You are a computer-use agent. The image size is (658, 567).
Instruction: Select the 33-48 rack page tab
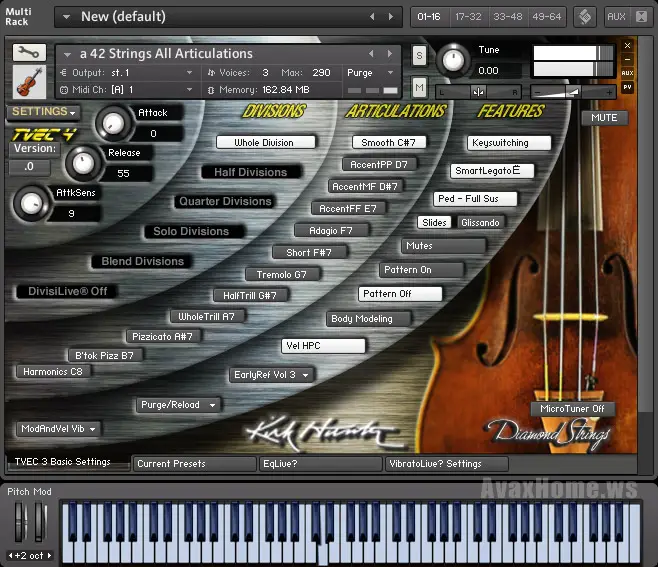(507, 17)
